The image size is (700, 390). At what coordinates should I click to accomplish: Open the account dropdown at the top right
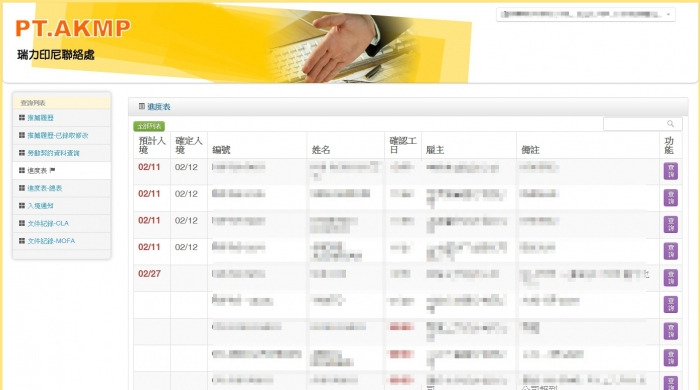coord(586,14)
